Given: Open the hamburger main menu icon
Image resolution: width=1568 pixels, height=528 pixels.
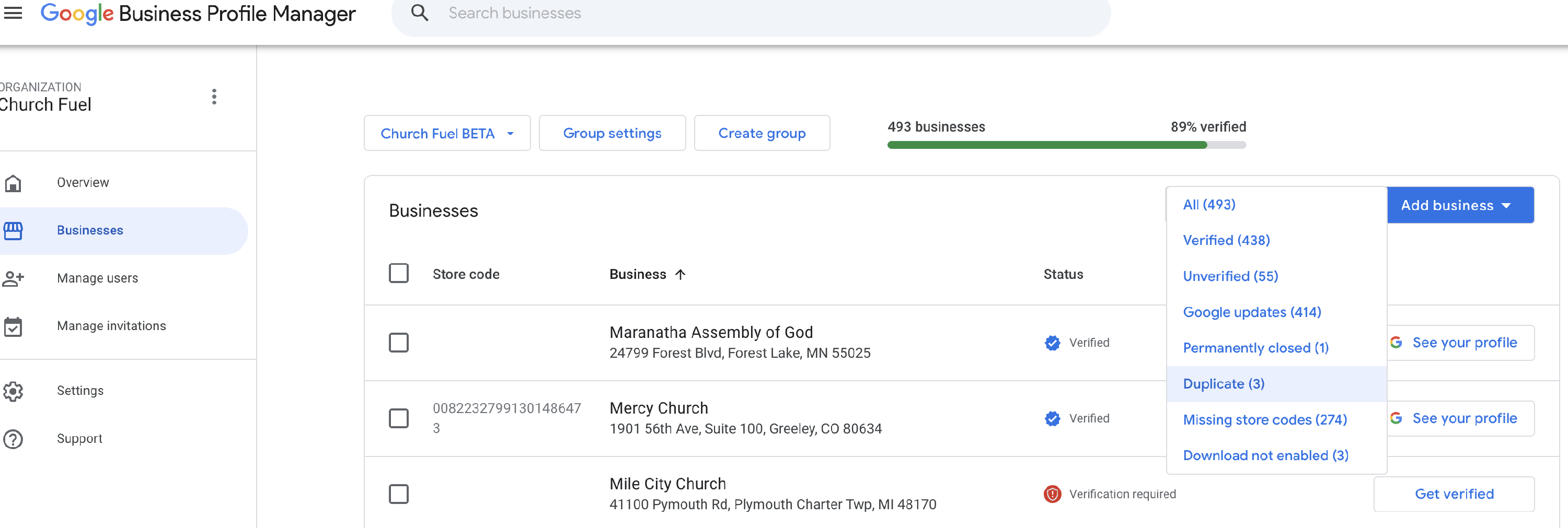Looking at the screenshot, I should (x=13, y=14).
